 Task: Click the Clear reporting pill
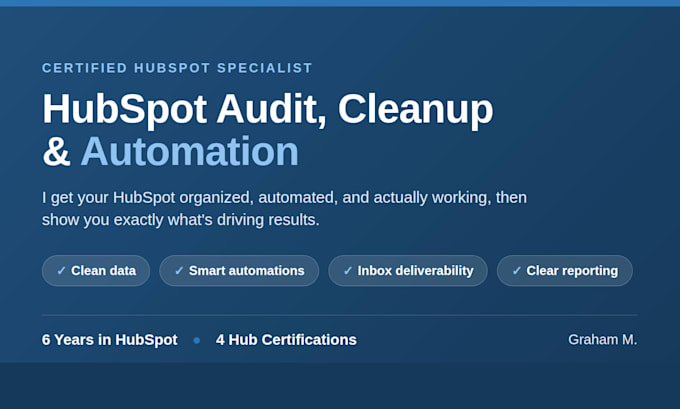(x=565, y=271)
